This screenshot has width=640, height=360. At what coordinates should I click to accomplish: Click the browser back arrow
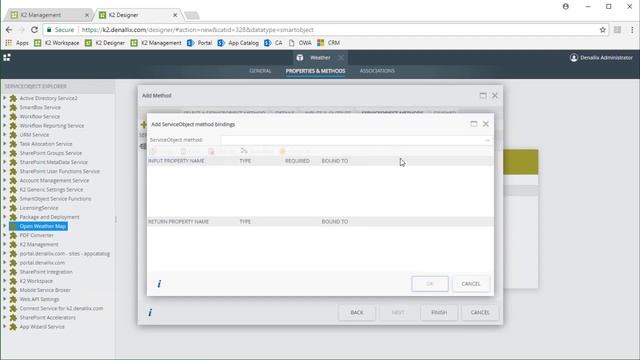coord(9,30)
